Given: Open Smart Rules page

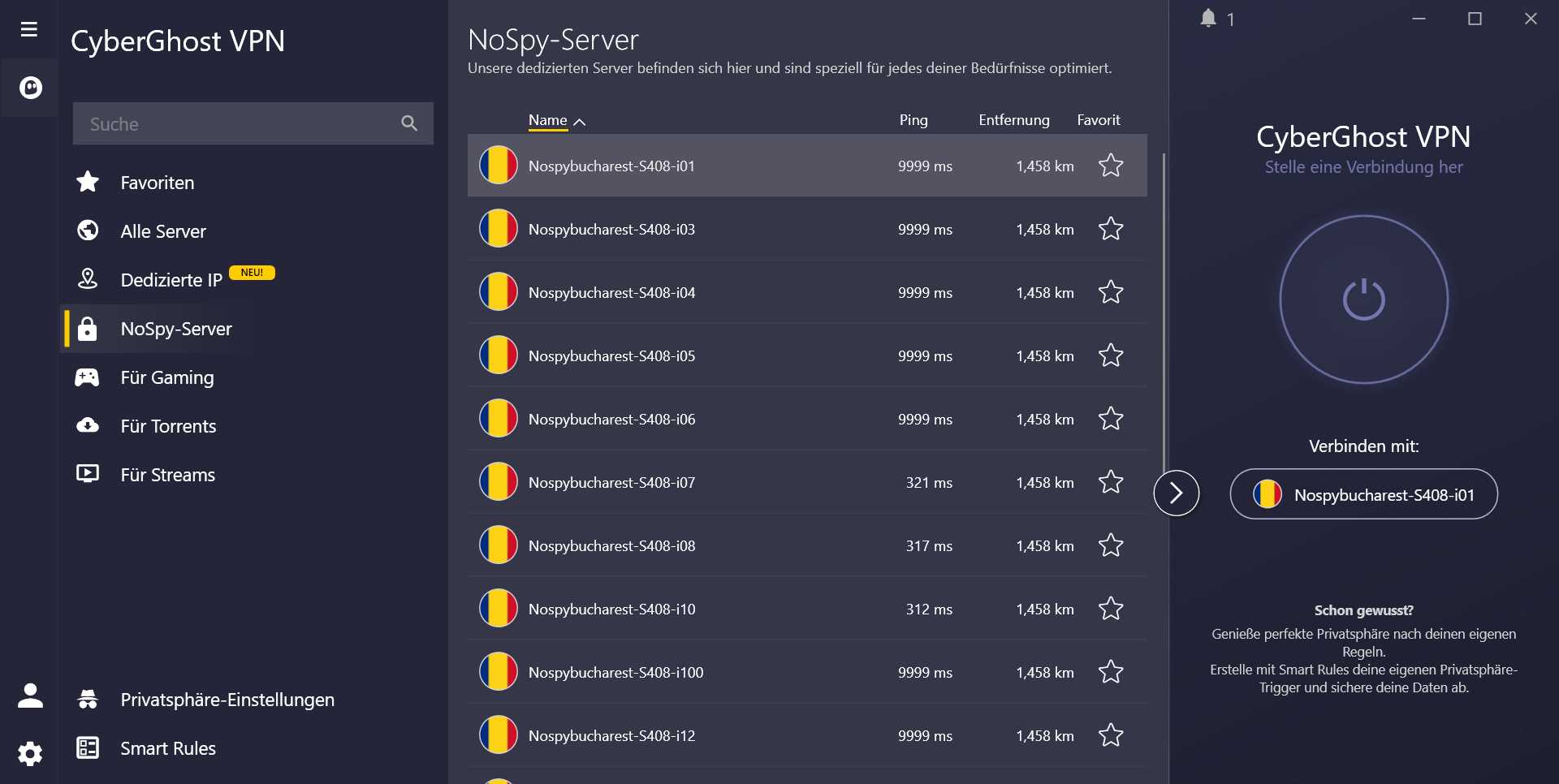Looking at the screenshot, I should pyautogui.click(x=167, y=748).
